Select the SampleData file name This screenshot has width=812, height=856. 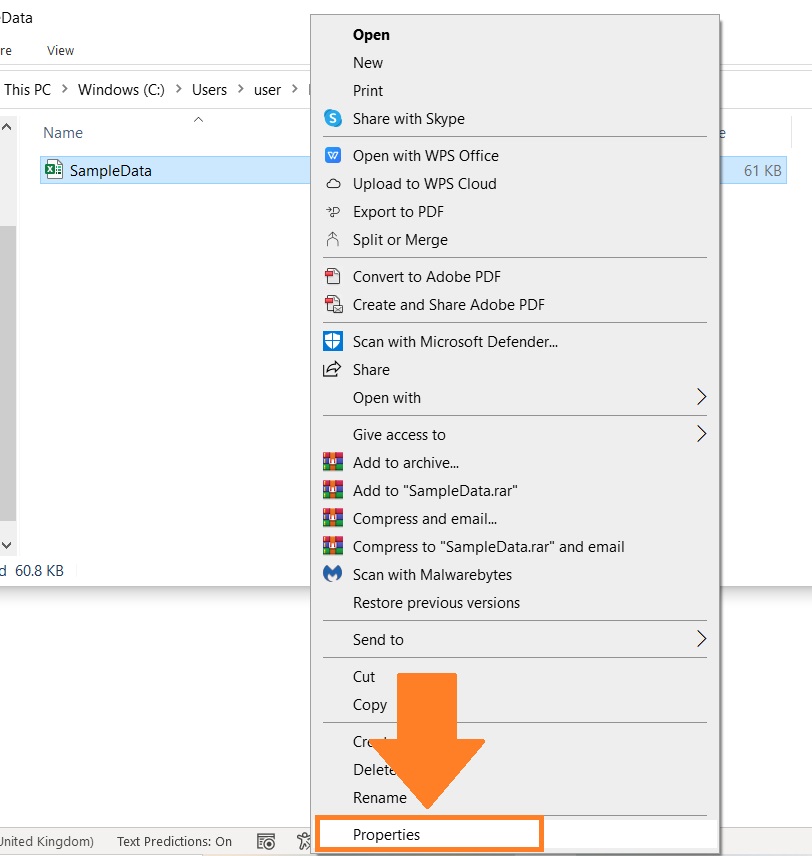pyautogui.click(x=111, y=171)
